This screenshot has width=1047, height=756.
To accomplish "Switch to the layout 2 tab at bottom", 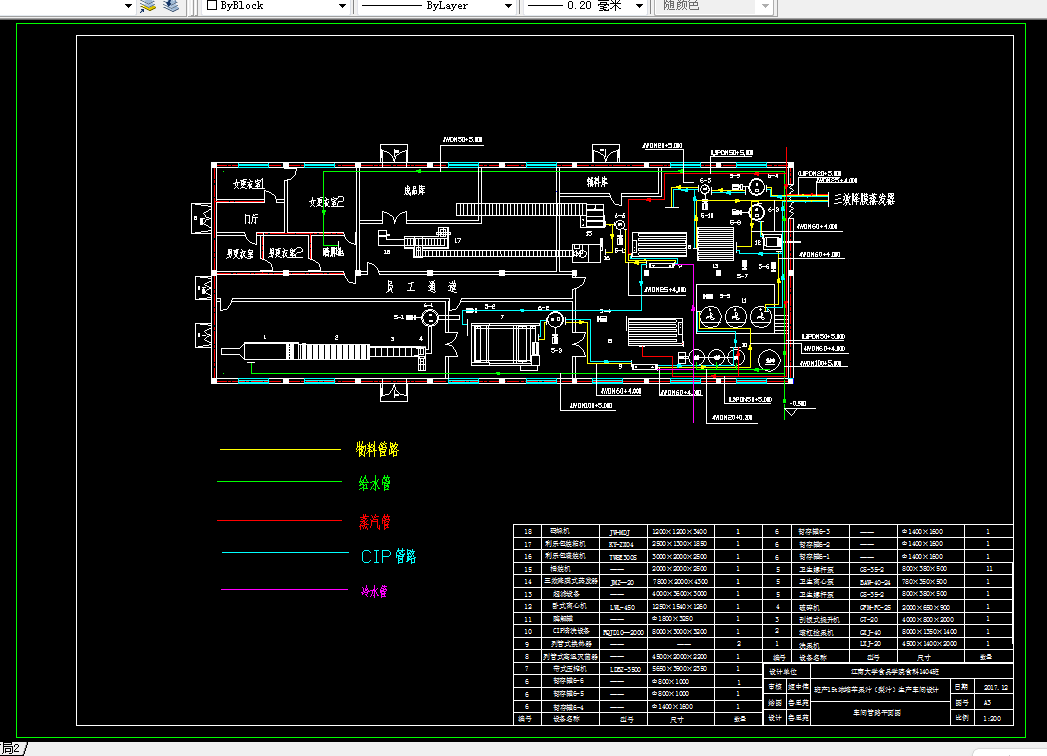I will pos(12,749).
